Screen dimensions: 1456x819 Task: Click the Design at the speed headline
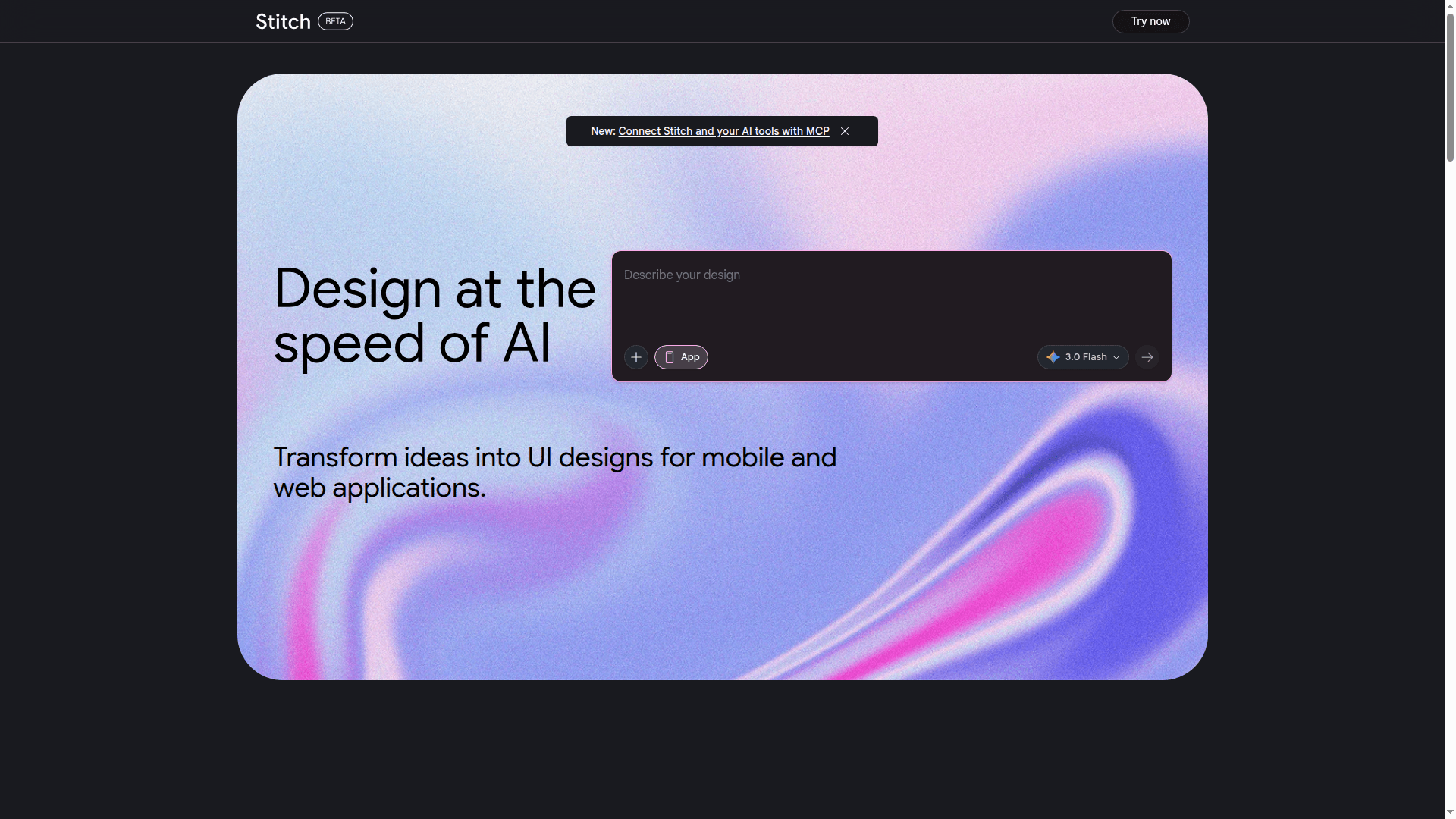click(x=434, y=315)
